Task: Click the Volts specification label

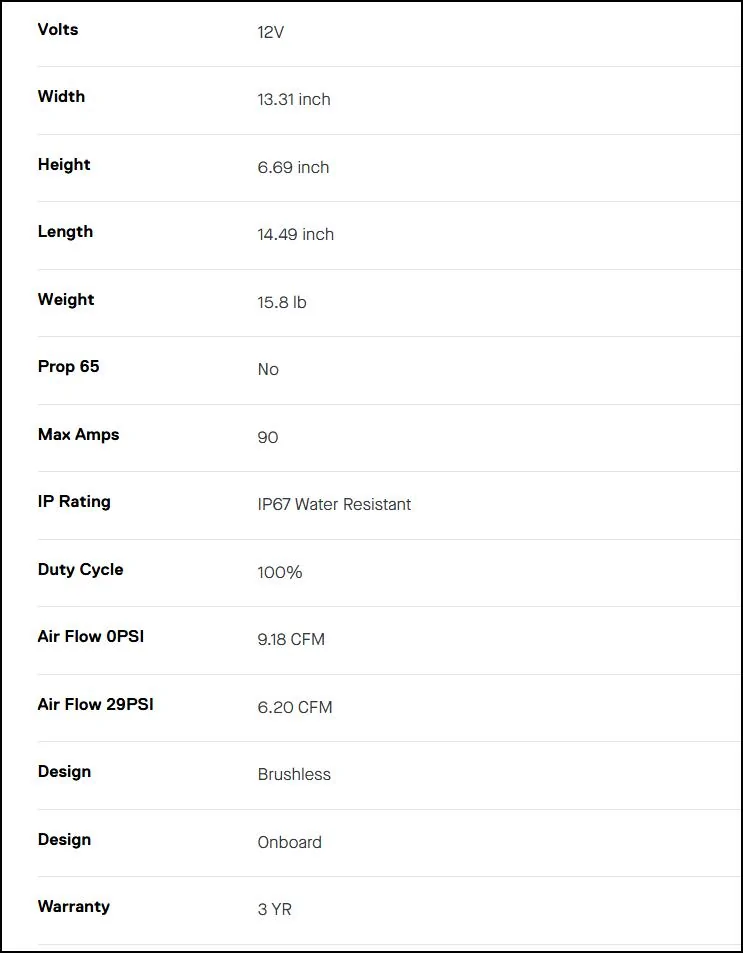Action: tap(58, 29)
